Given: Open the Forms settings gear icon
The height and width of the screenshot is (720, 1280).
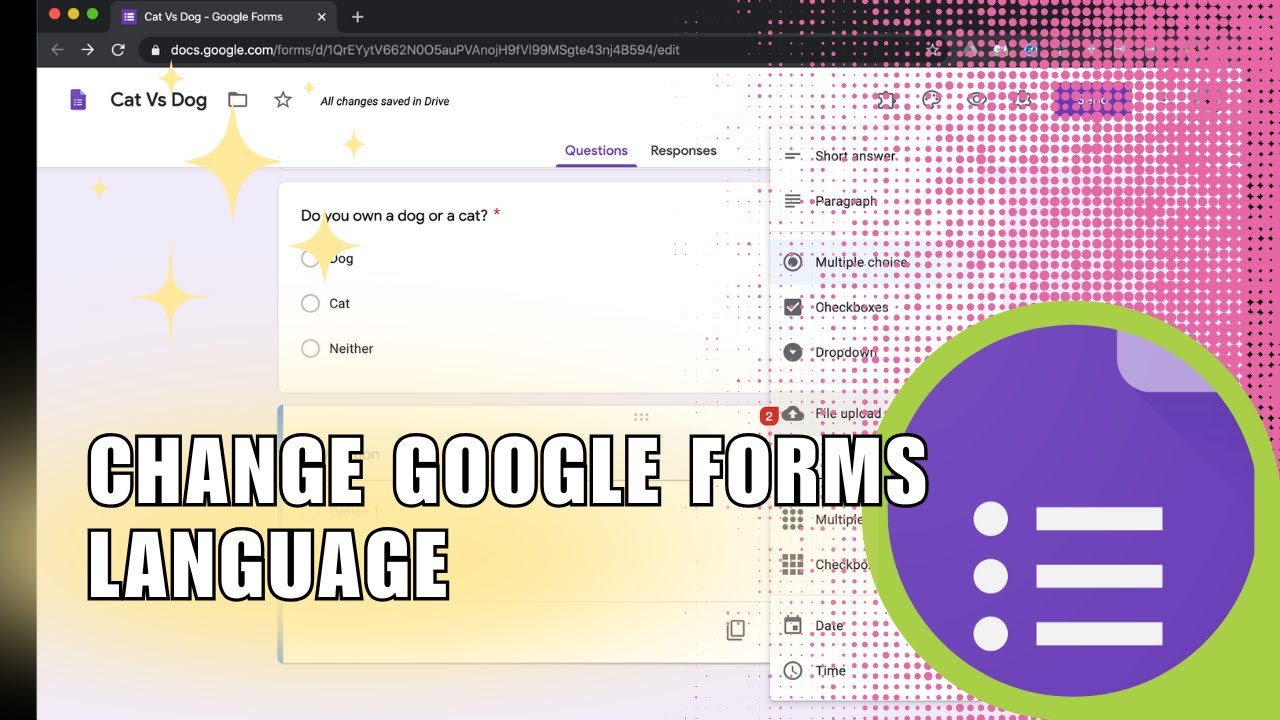Looking at the screenshot, I should 1022,100.
